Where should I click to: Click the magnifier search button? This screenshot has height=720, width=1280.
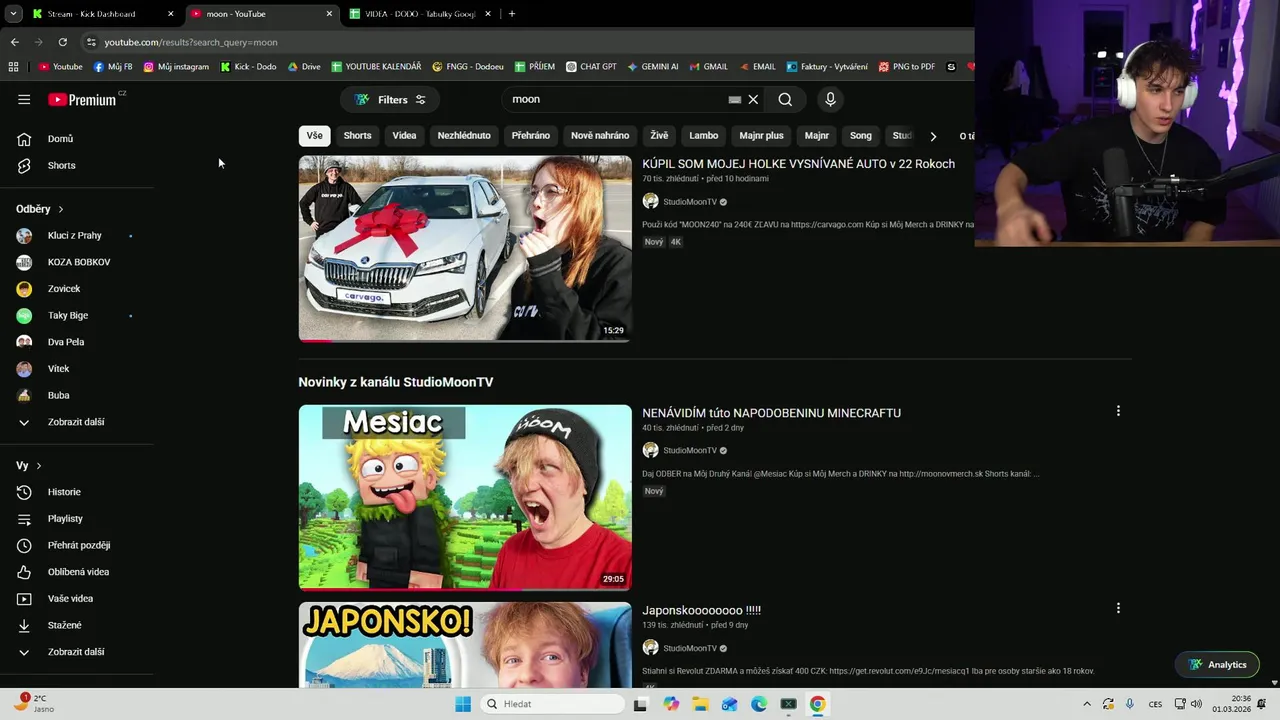tap(785, 99)
